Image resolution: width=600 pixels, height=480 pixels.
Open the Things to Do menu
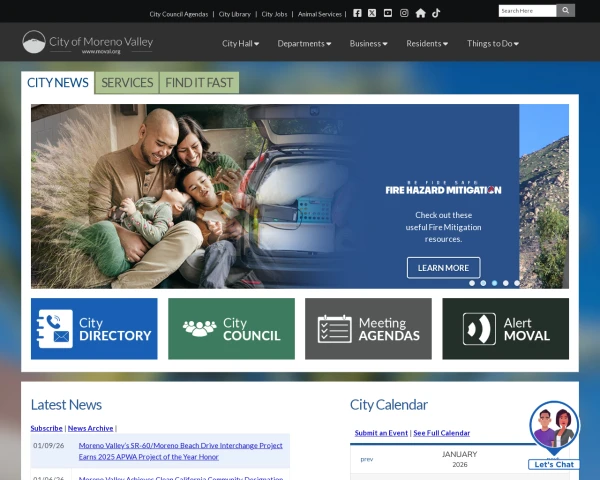point(493,44)
